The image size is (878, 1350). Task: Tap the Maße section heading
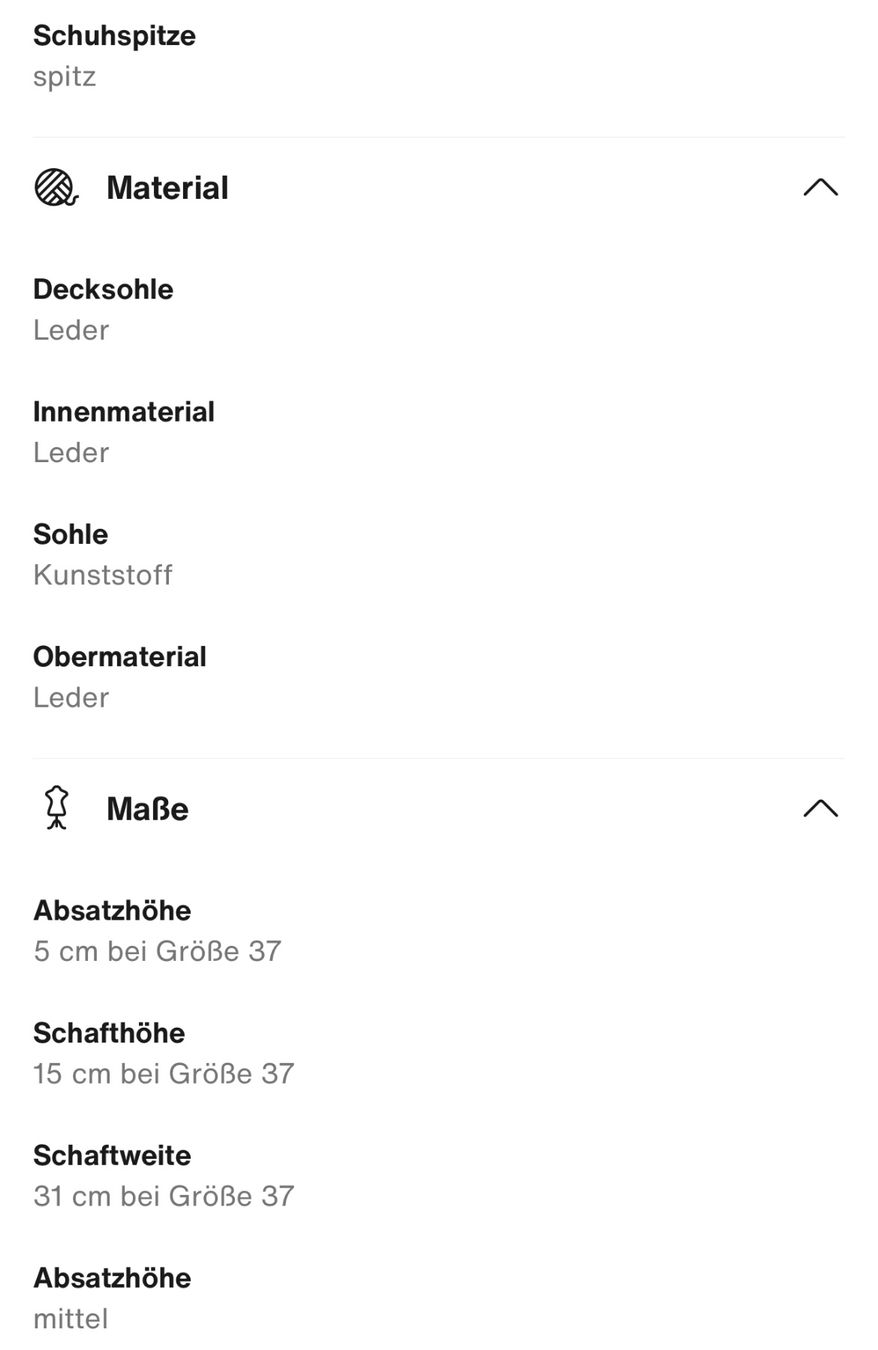(147, 809)
